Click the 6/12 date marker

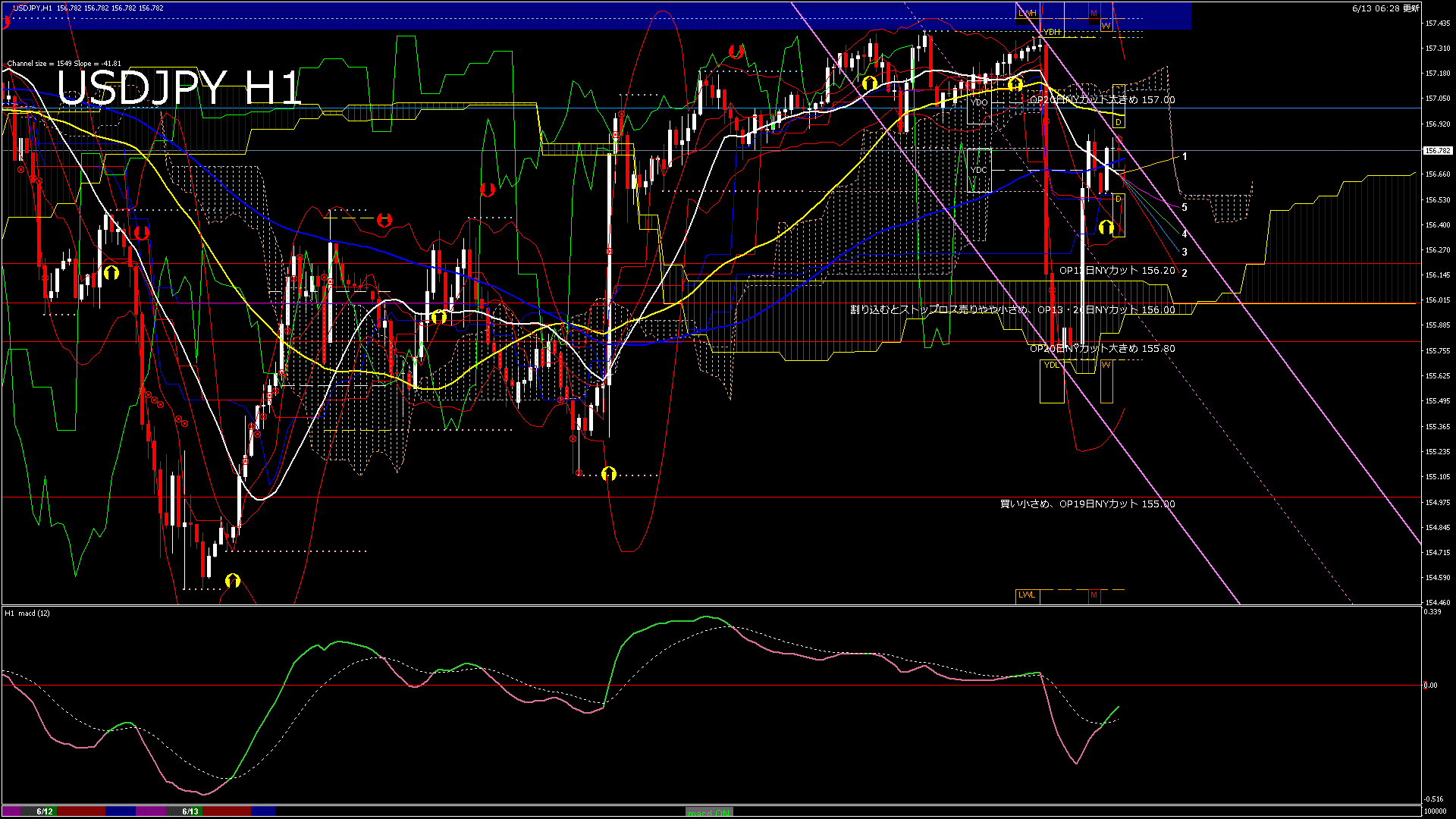click(x=45, y=811)
